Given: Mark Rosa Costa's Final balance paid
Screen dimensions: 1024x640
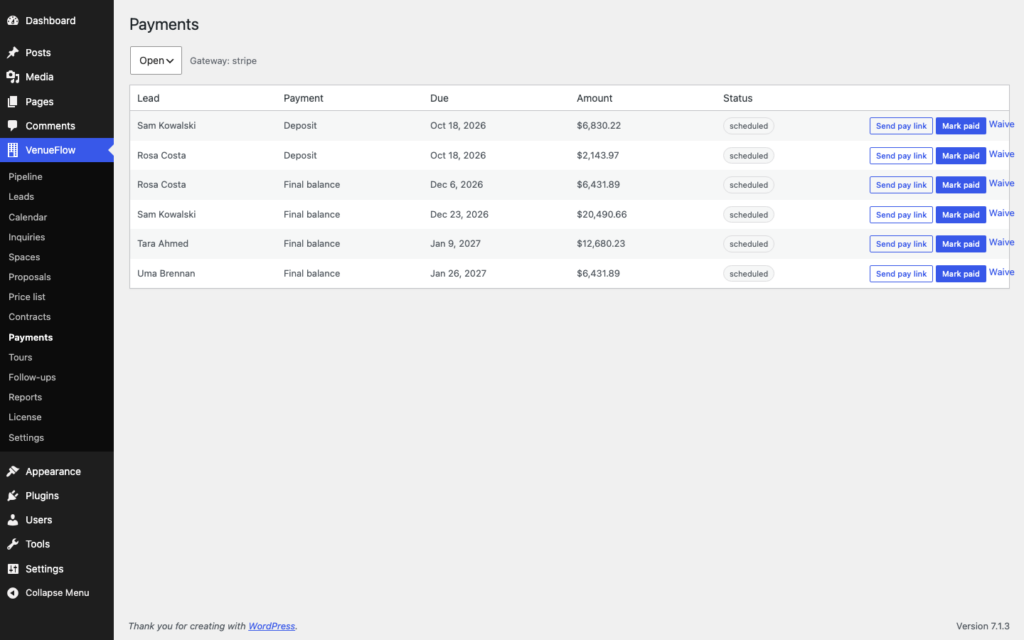Looking at the screenshot, I should pyautogui.click(x=960, y=185).
